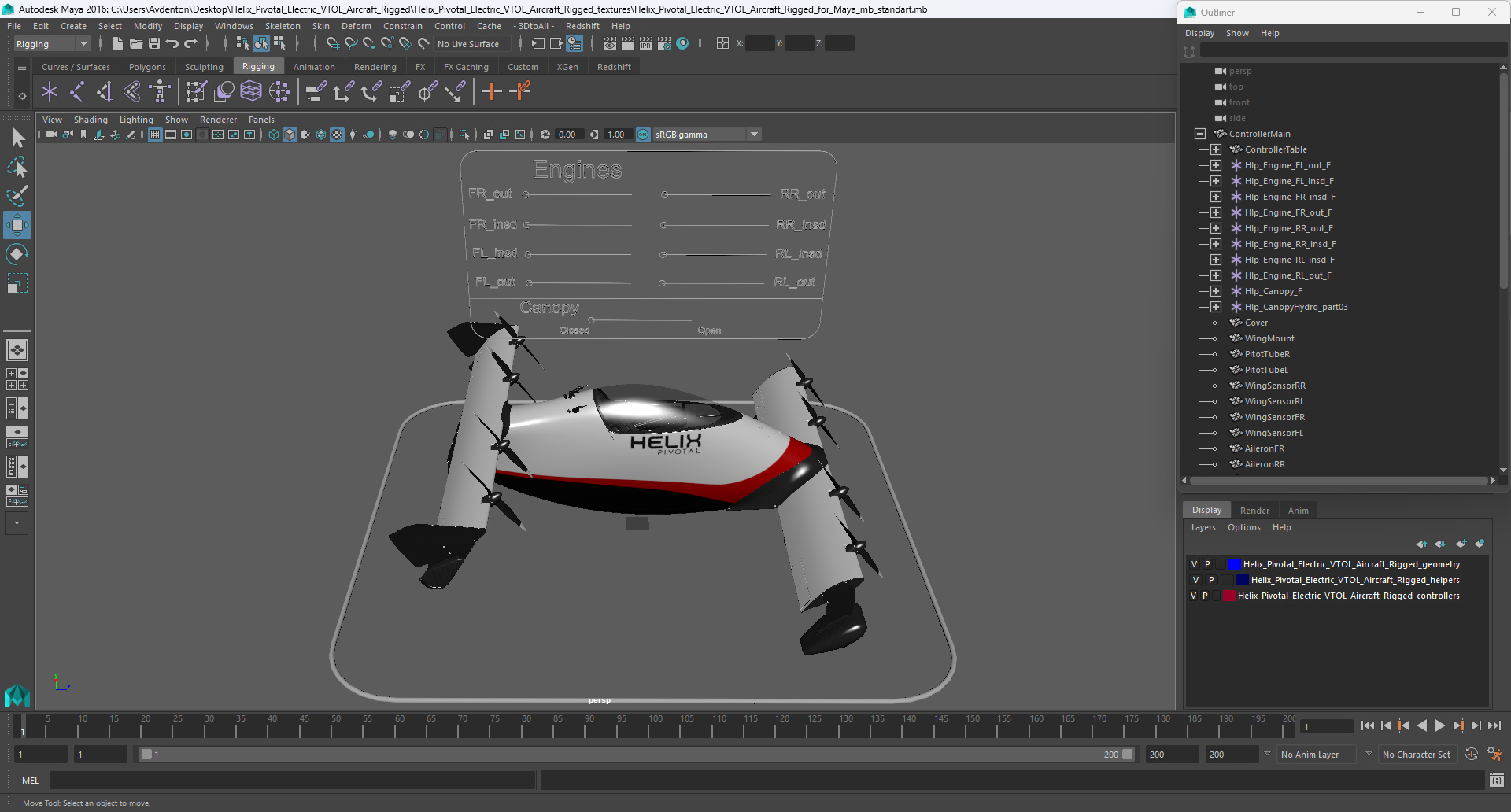Click the current frame input field
Screen dimensions: 1511x812
(x=1326, y=727)
